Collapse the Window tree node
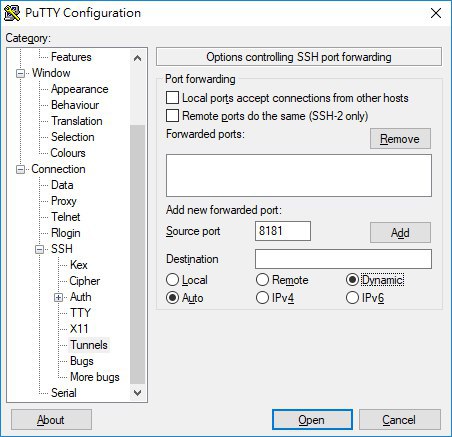Screen dimensions: 452x437 [20, 73]
